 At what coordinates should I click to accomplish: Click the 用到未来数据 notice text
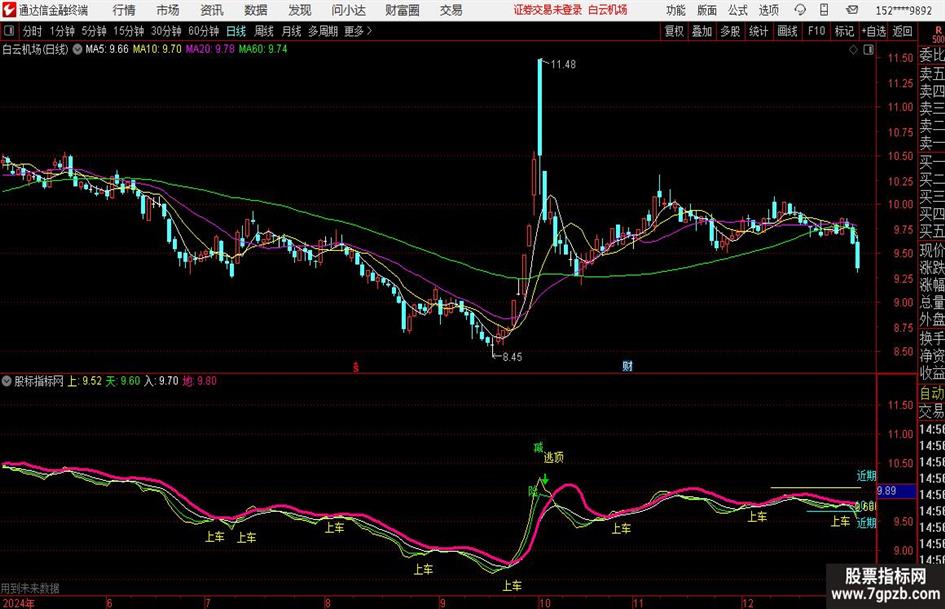tap(30, 588)
